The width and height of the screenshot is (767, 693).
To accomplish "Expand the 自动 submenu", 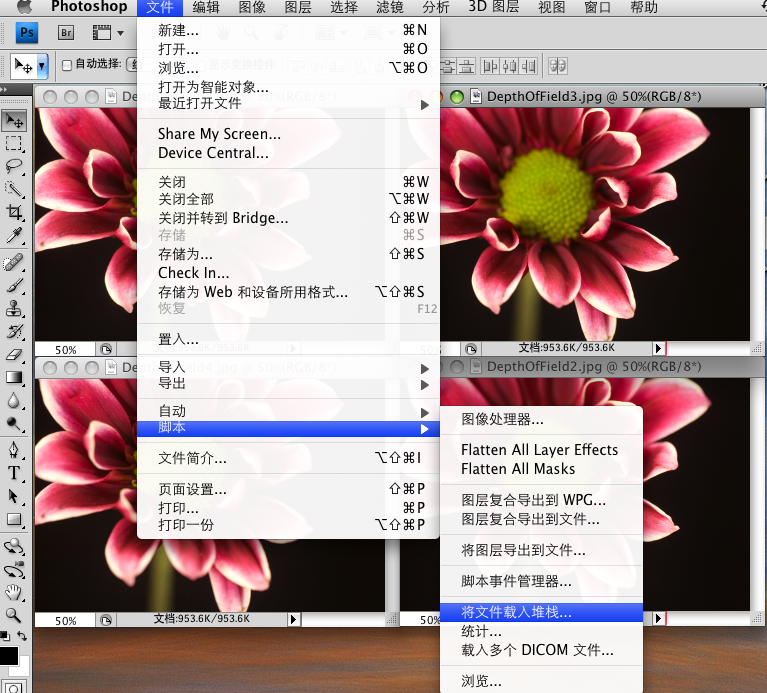I will coord(425,412).
